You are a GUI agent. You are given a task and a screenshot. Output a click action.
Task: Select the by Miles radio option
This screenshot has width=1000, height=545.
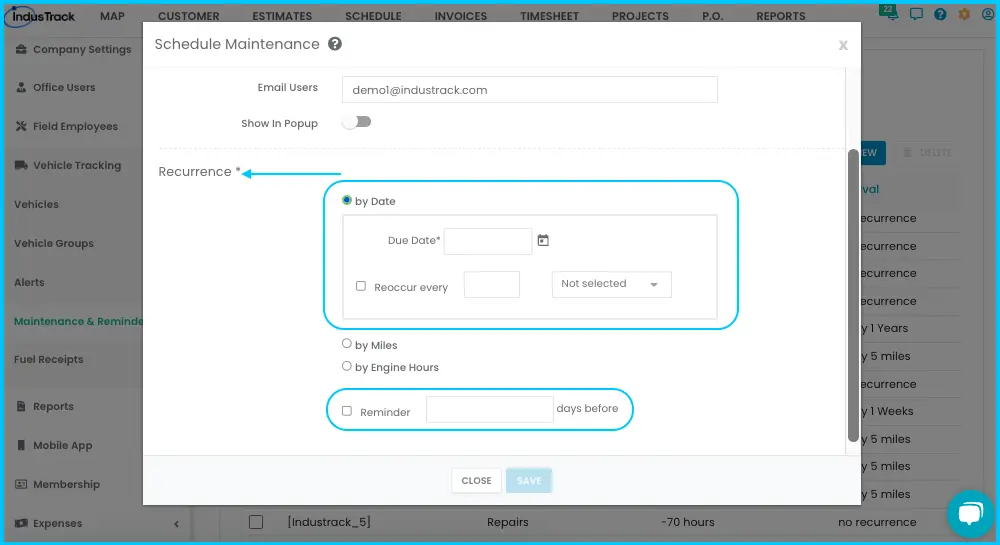tap(347, 344)
